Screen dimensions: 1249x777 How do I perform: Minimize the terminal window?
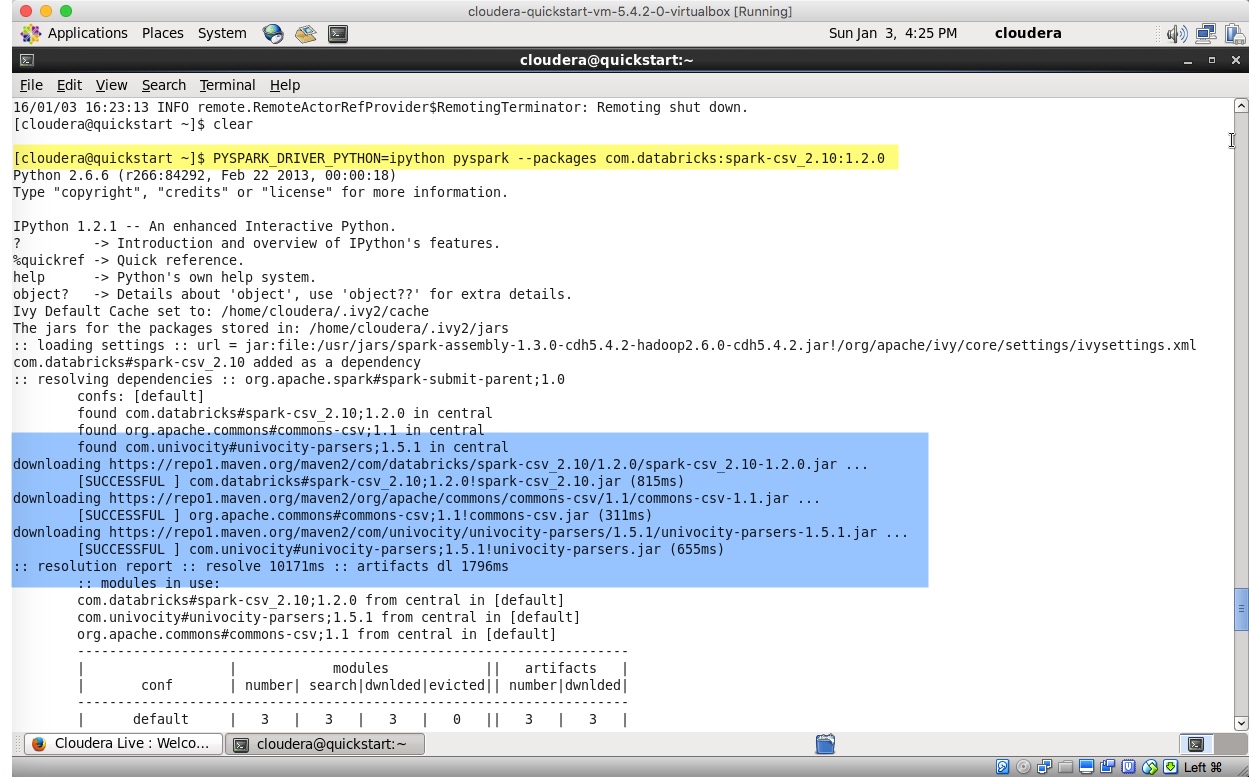[x=1188, y=60]
